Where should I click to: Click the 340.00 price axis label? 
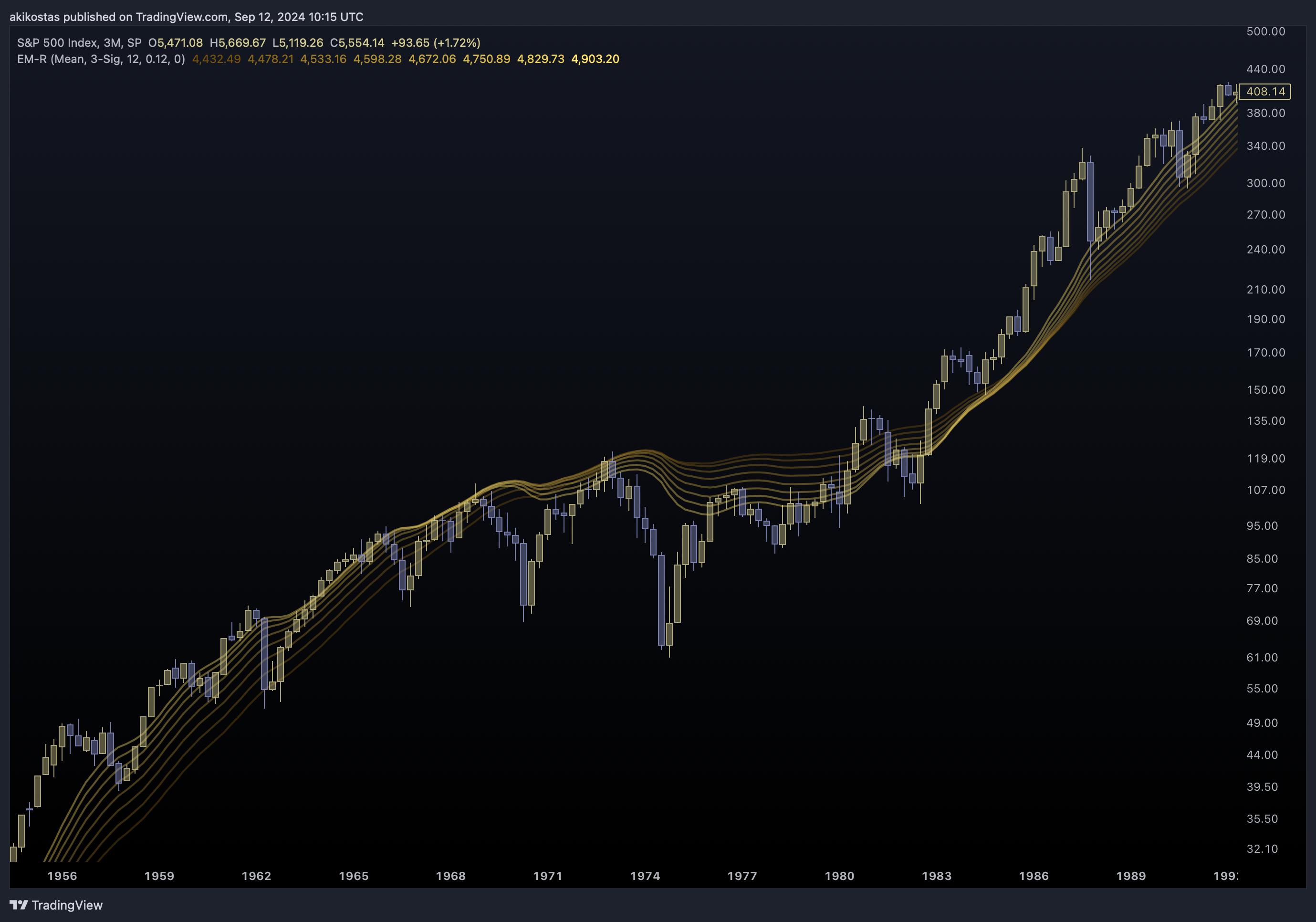pyautogui.click(x=1265, y=146)
